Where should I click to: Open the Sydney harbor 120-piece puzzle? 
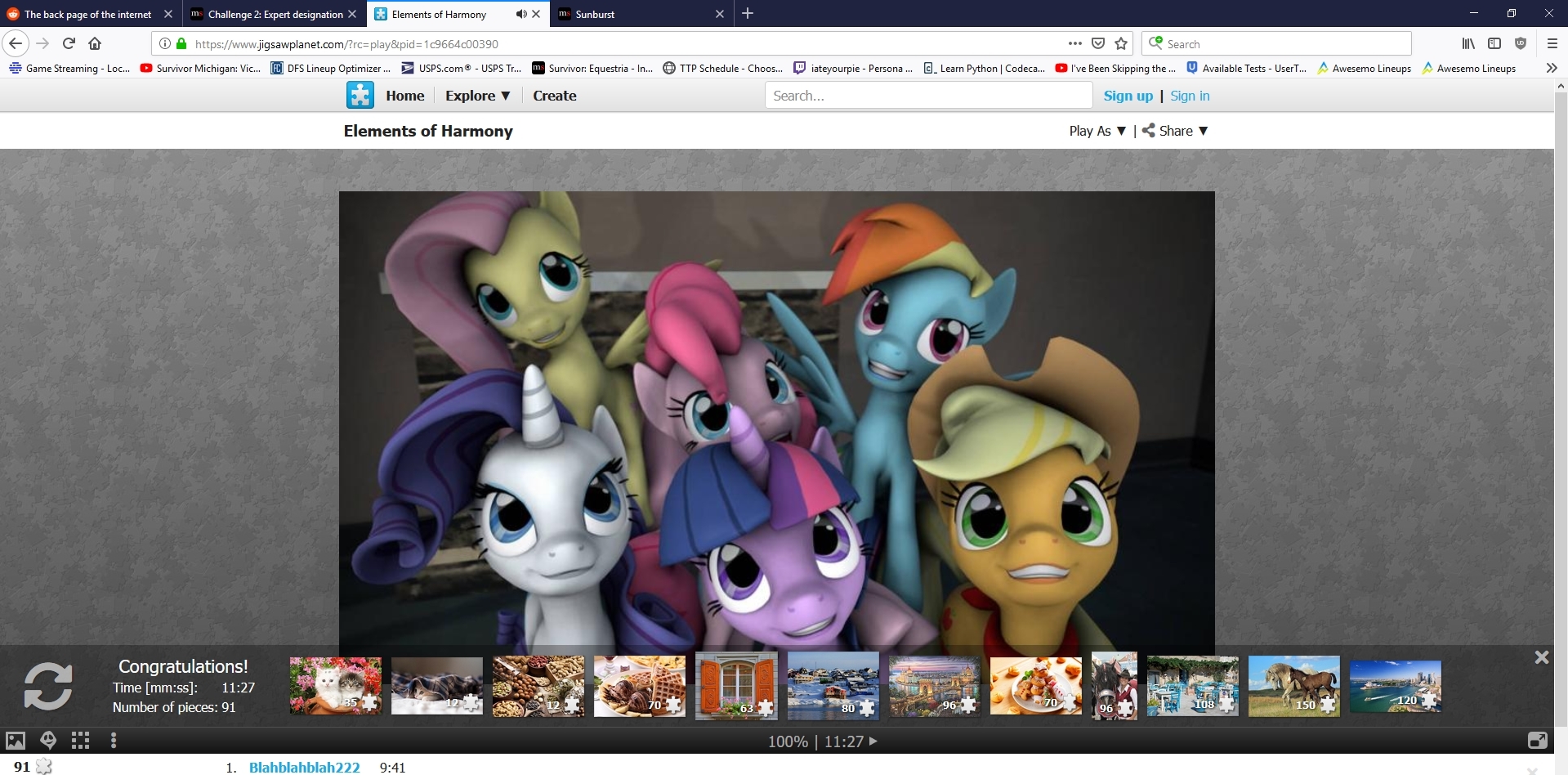(x=1396, y=686)
